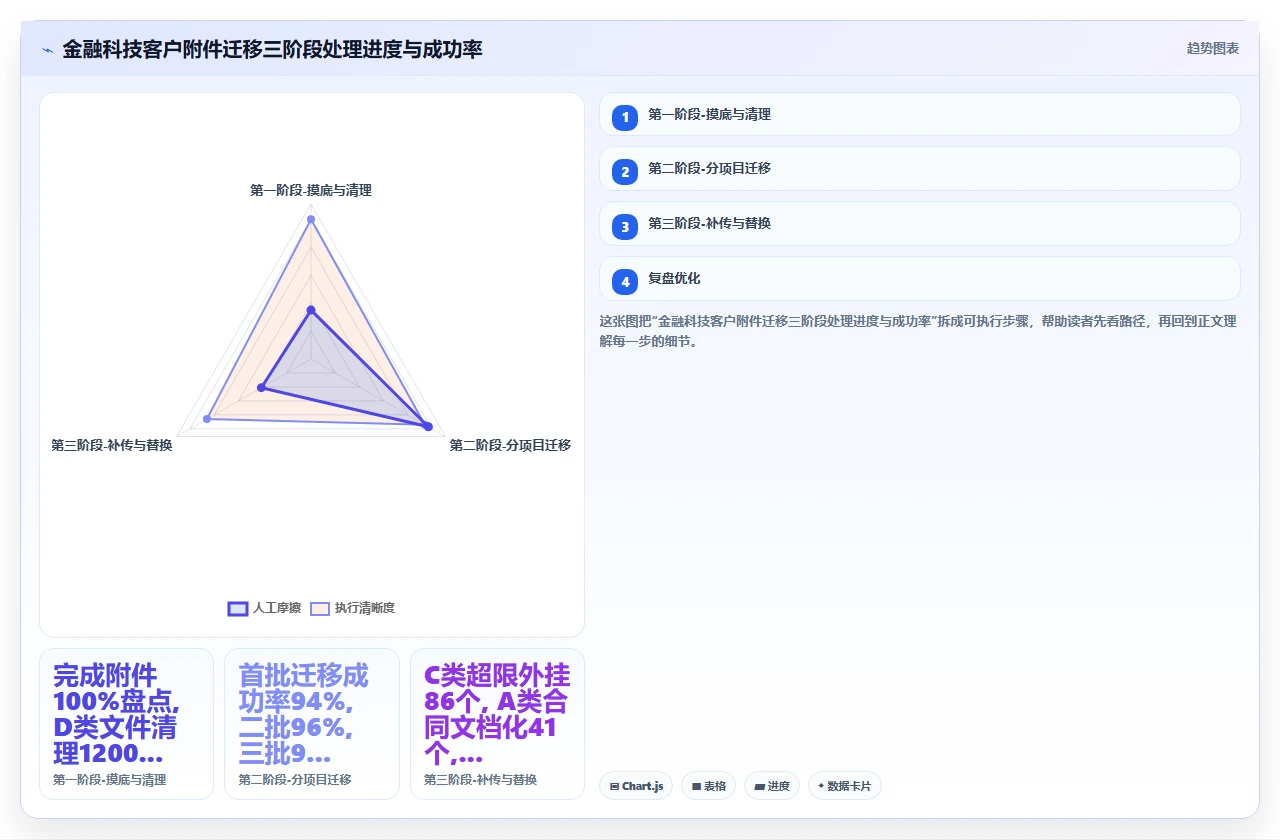This screenshot has width=1280, height=840.
Task: Select step number 2 badge
Action: pos(625,172)
